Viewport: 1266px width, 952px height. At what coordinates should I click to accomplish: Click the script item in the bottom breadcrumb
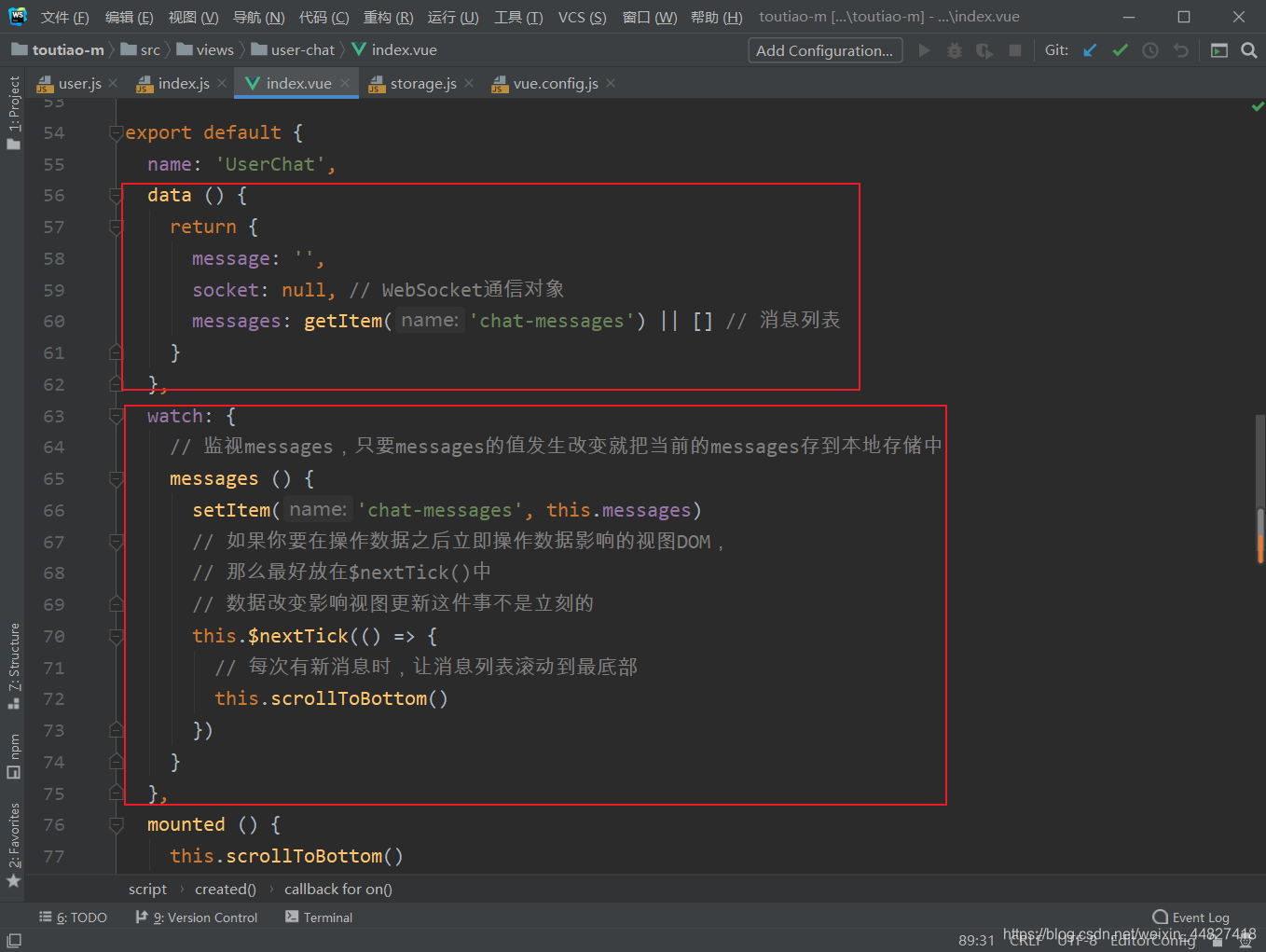tap(147, 890)
